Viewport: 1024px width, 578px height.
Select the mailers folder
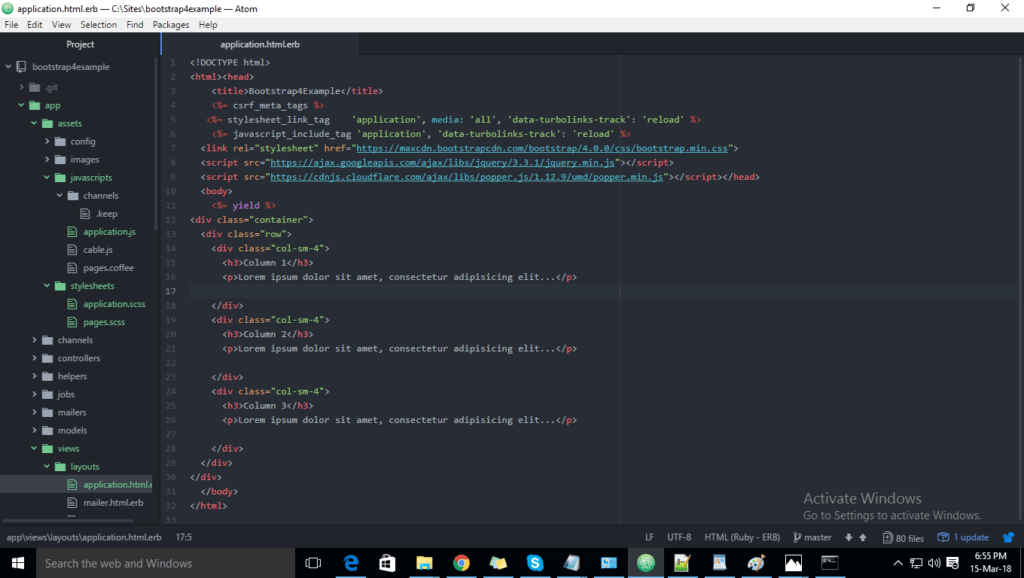72,412
